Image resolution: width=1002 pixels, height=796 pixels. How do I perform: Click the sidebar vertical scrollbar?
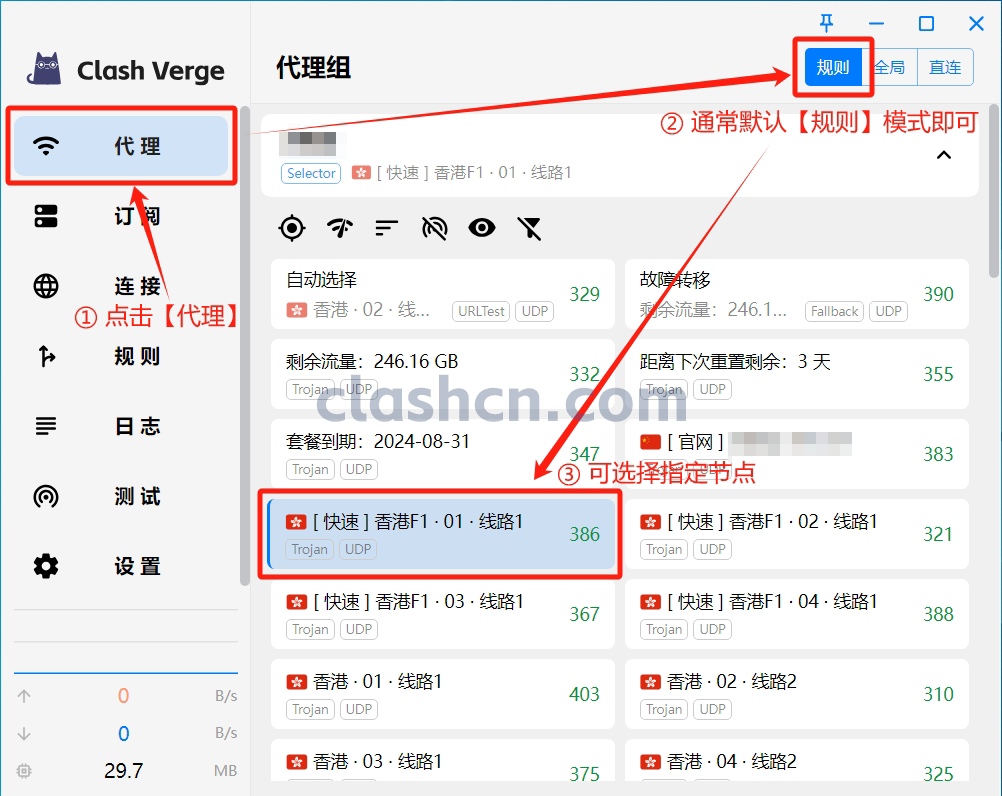(245, 347)
